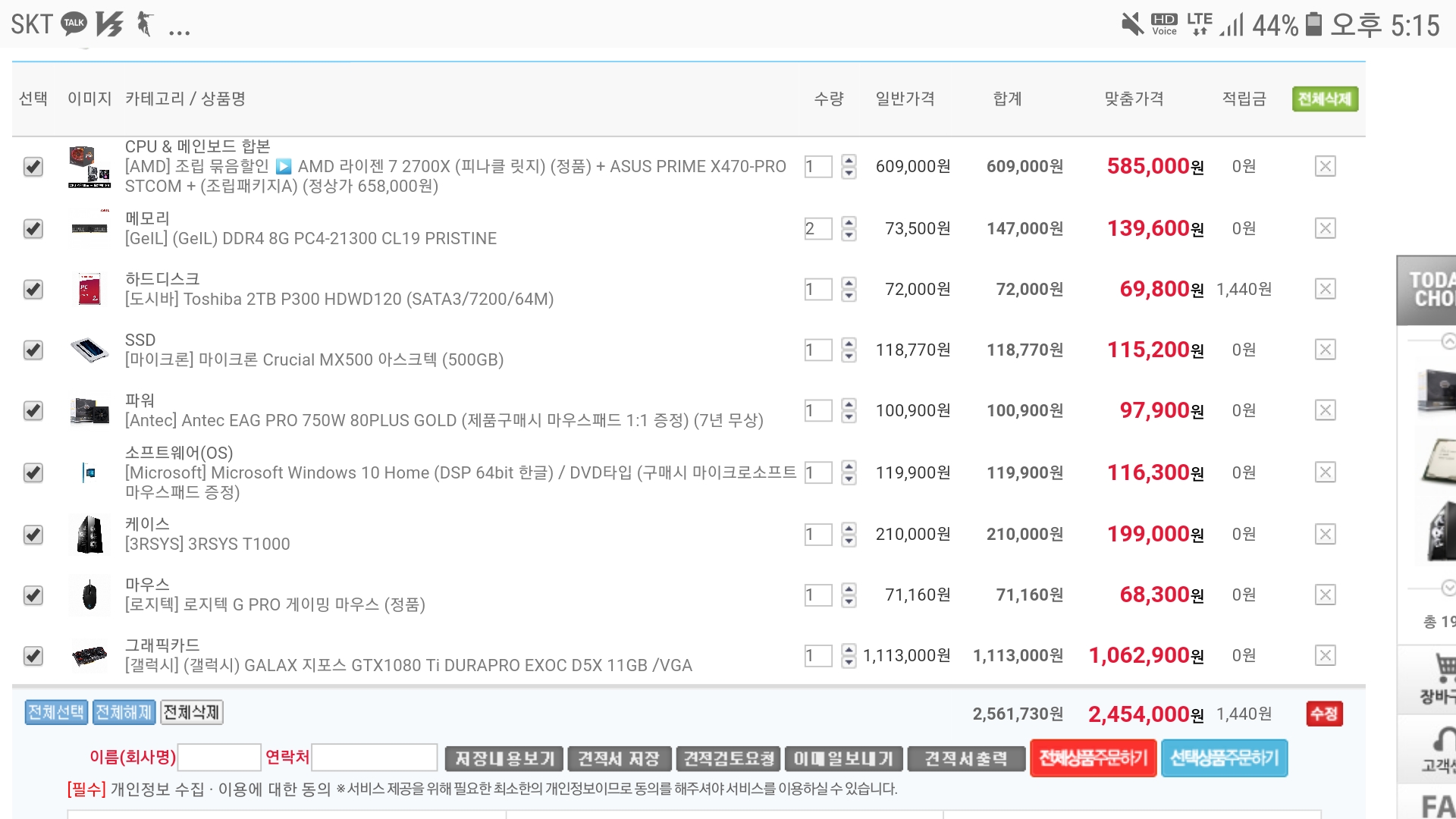This screenshot has width=1456, height=819.
Task: Collapse the TODAY CHOICE side panel arrow
Action: coord(1448,340)
